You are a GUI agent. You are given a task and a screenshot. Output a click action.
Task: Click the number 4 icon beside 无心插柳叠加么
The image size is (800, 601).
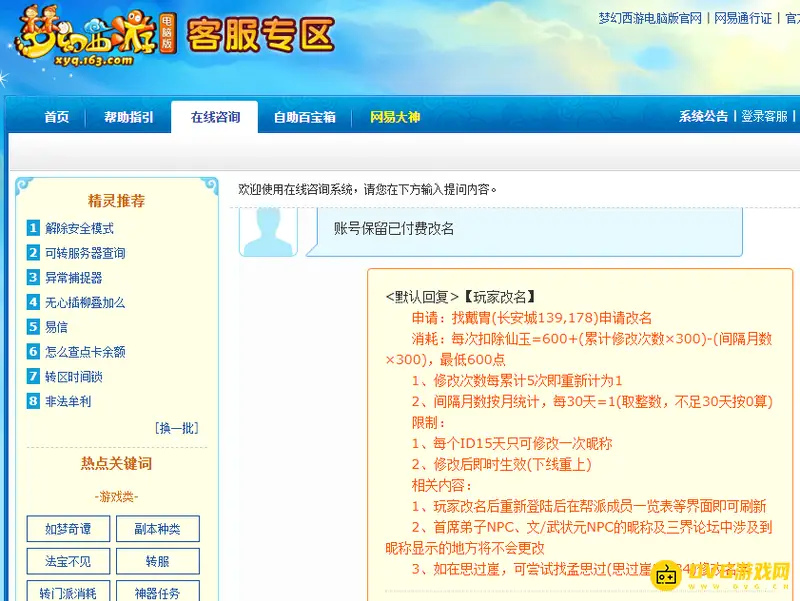click(33, 302)
